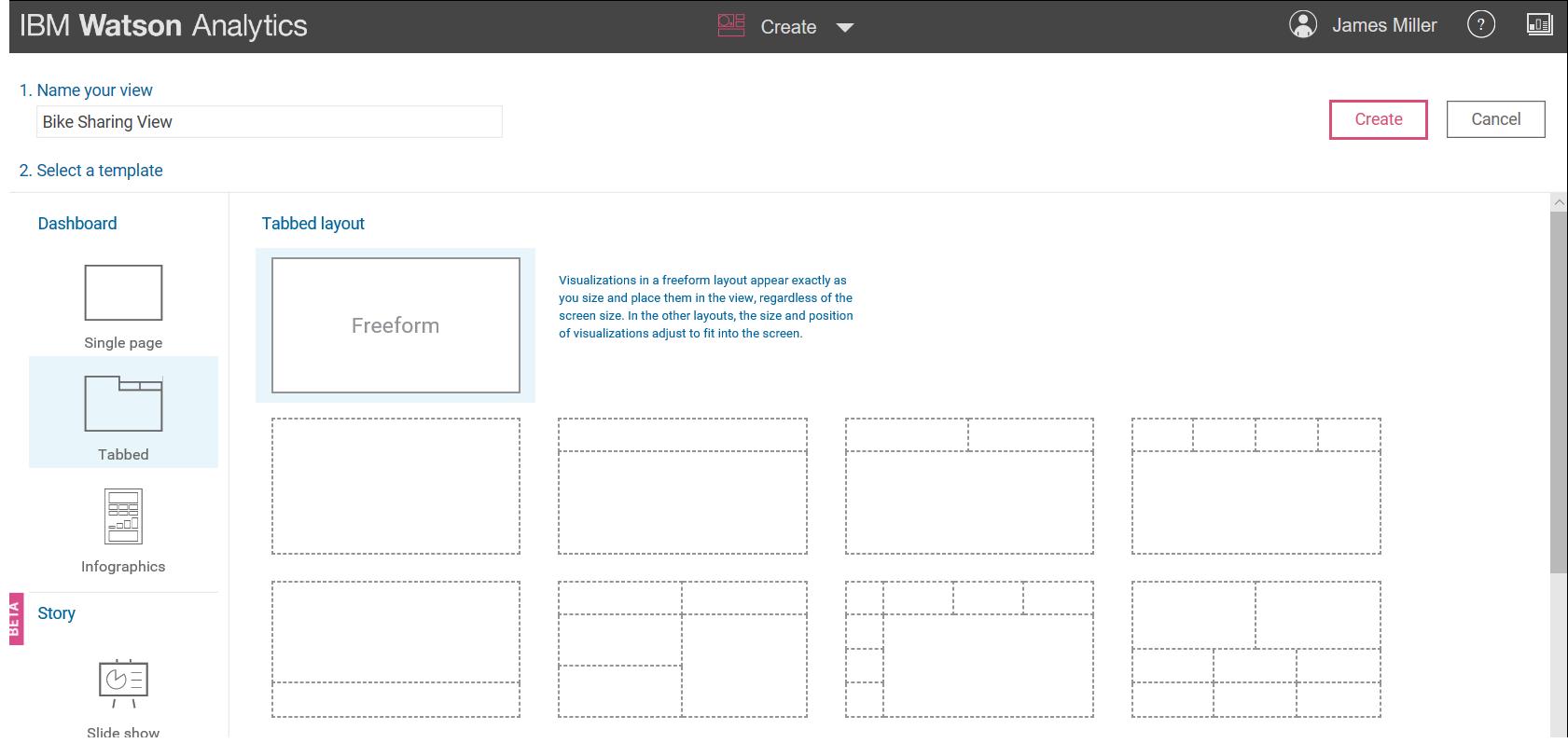Image resolution: width=1568 pixels, height=743 pixels.
Task: Choose the Freeform layout thumbnail
Action: coord(395,325)
